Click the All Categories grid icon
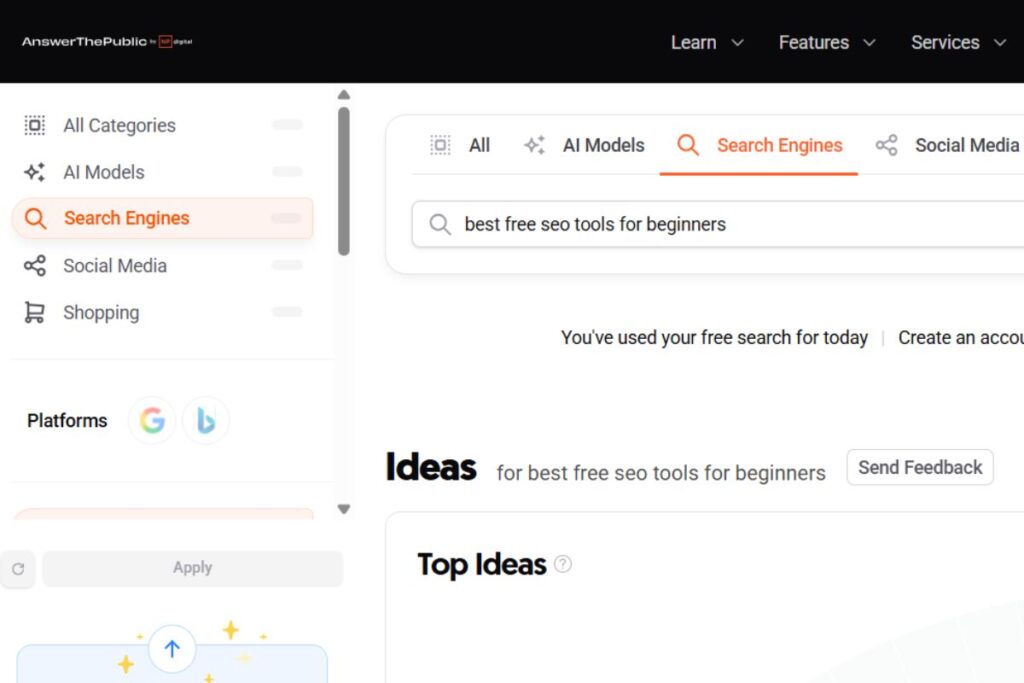This screenshot has height=683, width=1024. (34, 125)
